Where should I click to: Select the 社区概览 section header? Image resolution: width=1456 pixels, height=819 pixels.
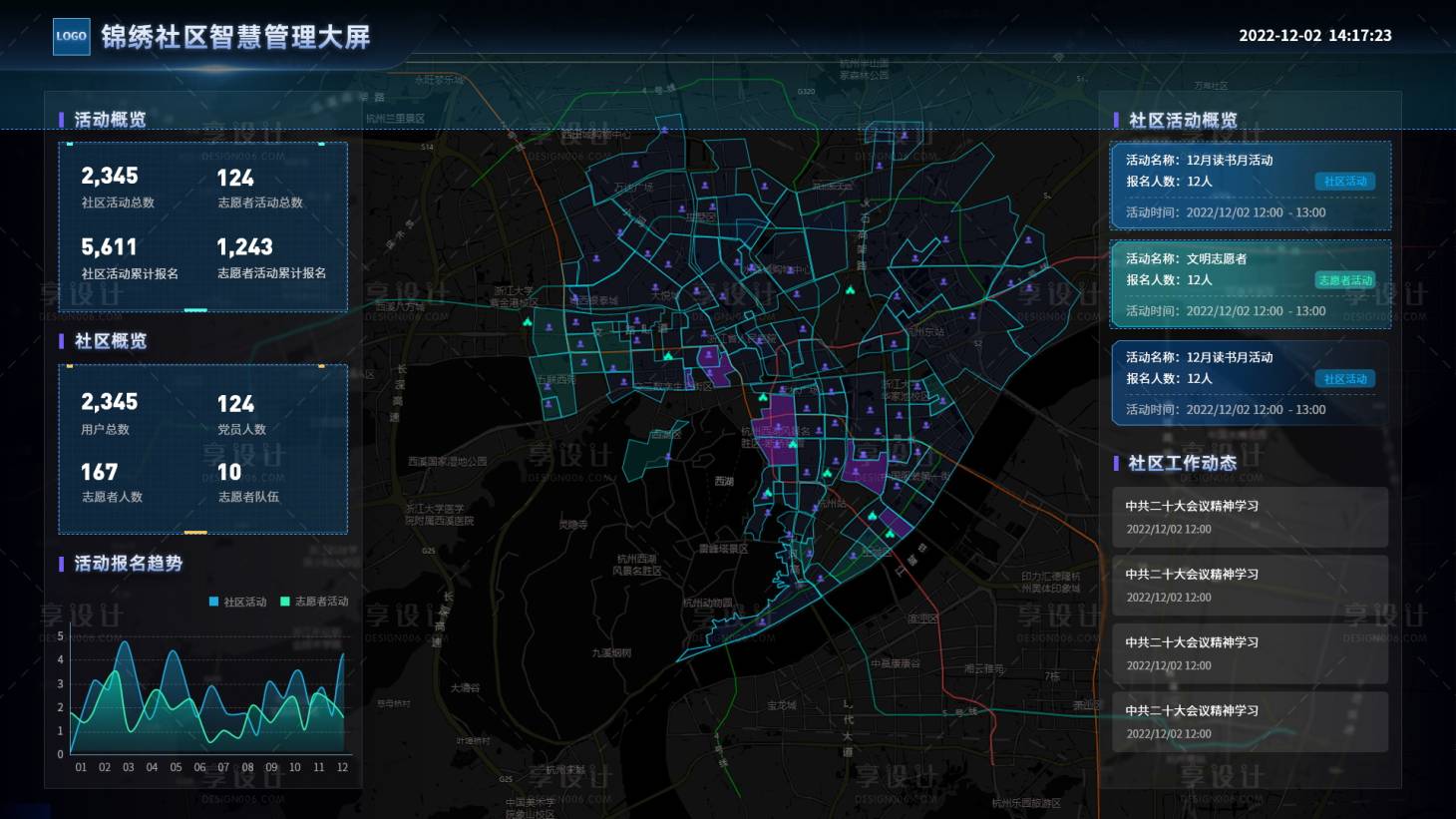point(110,341)
